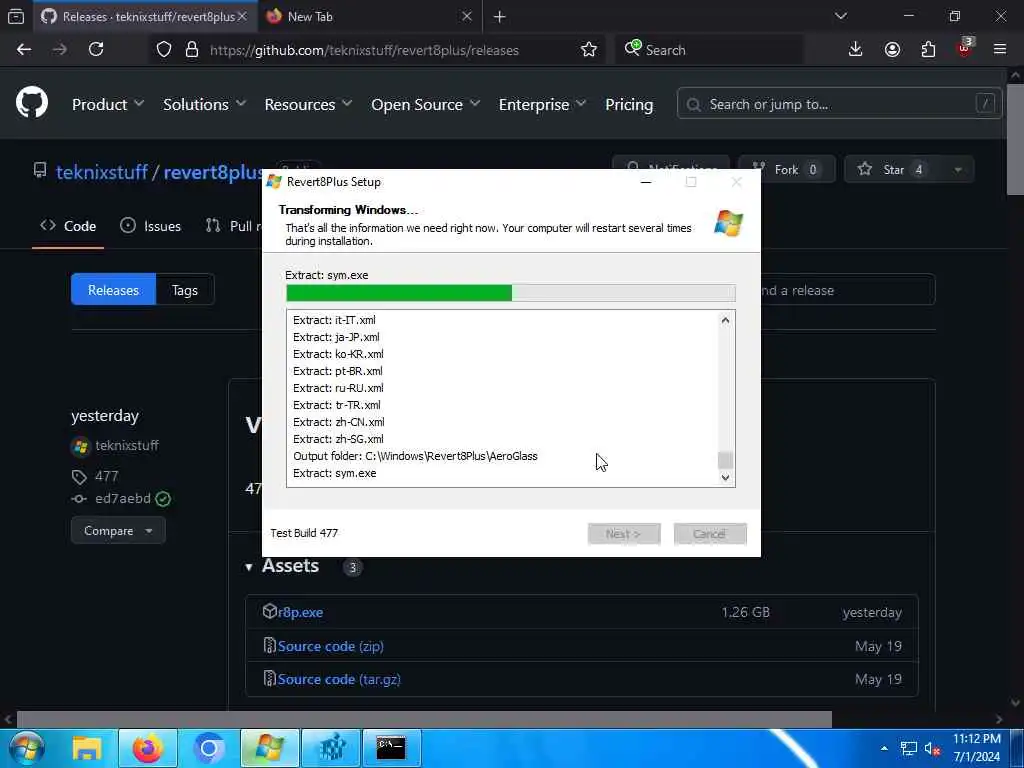Click the setup log scrollbar down arrow

click(726, 477)
